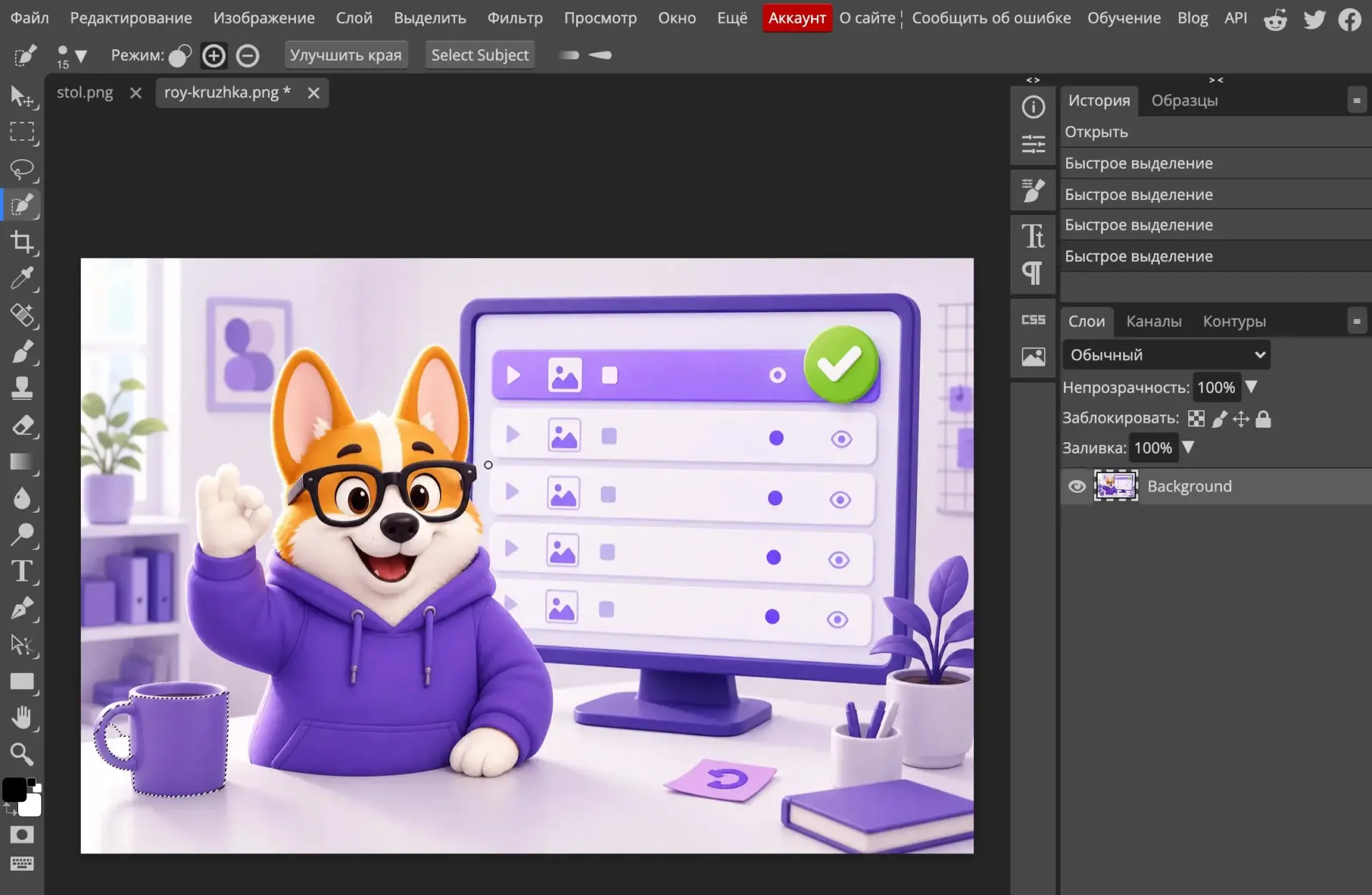The width and height of the screenshot is (1372, 895).
Task: Toggle lock transparent pixels checker icon
Action: point(1196,419)
